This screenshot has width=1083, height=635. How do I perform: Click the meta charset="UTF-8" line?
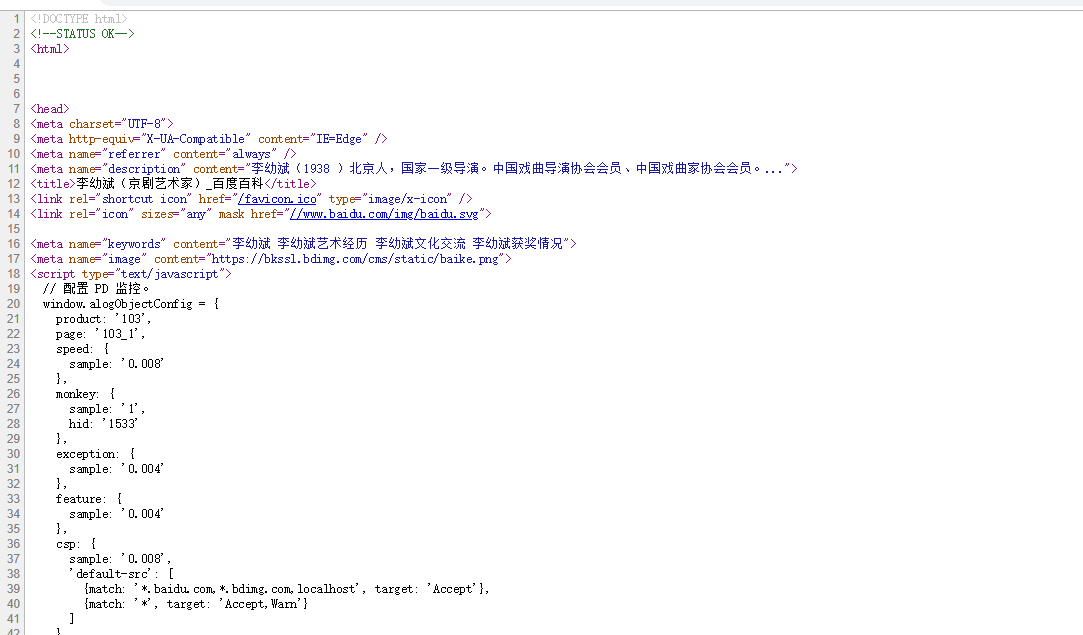[x=102, y=124]
